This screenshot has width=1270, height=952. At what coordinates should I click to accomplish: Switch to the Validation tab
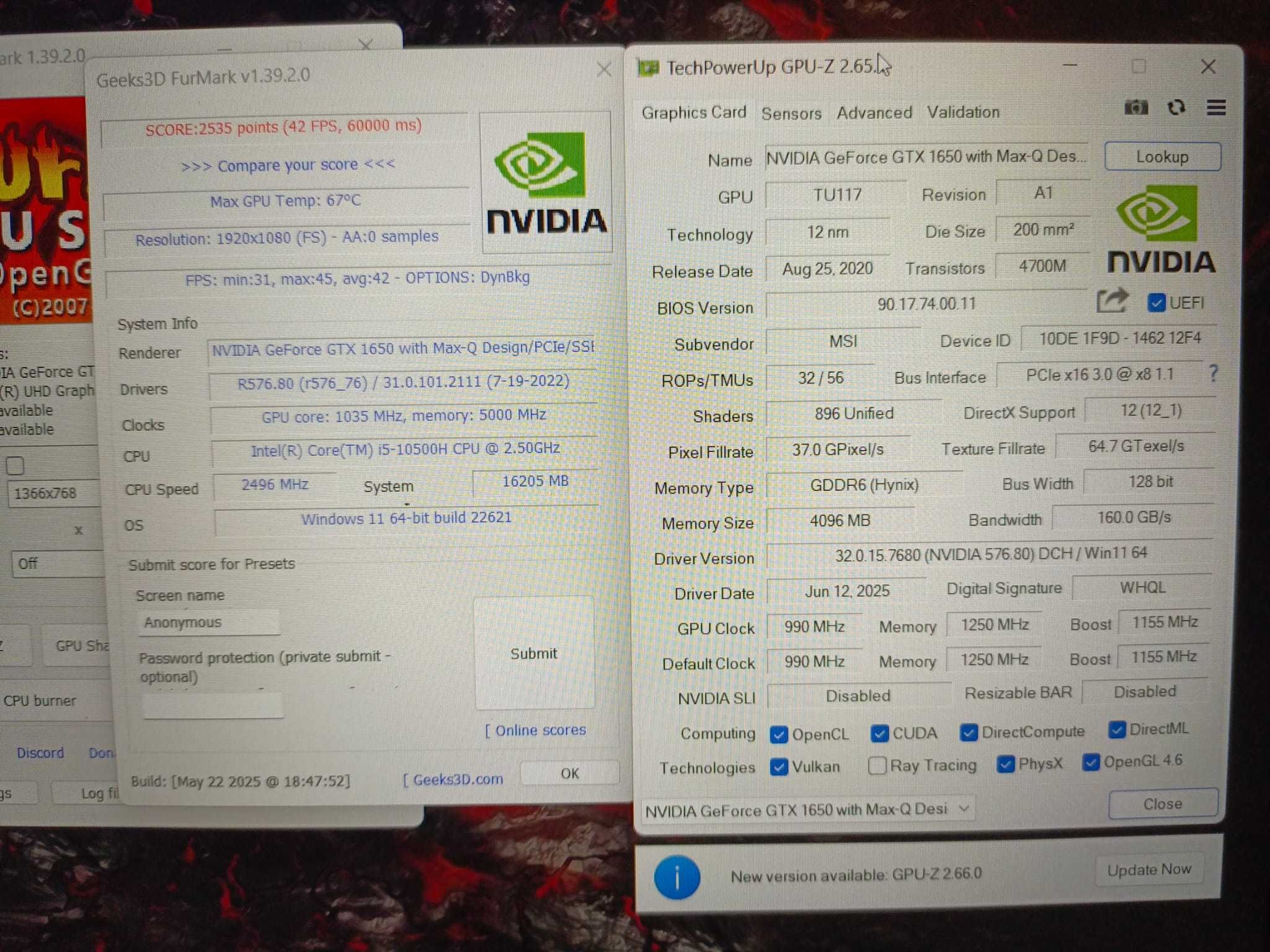pos(963,112)
